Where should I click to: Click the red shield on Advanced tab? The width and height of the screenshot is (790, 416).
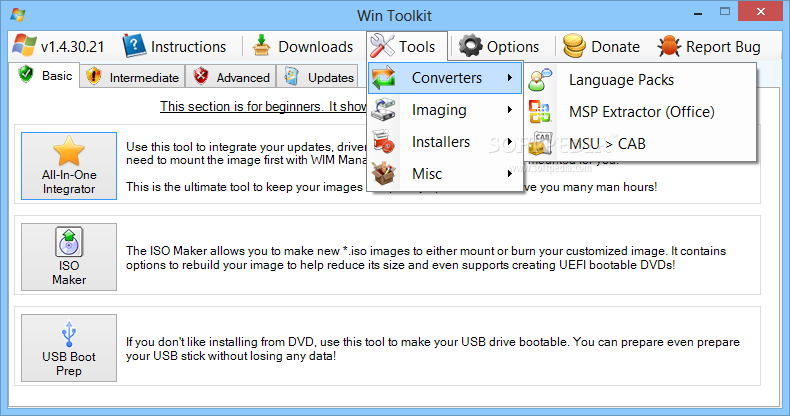pos(201,77)
